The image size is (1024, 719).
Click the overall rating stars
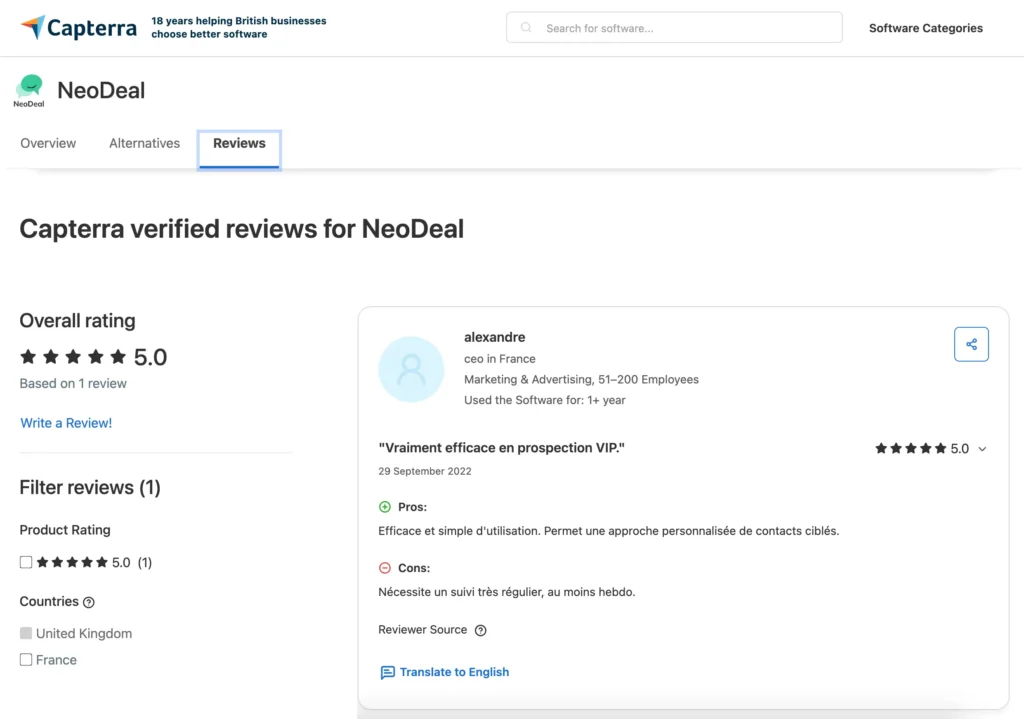73,357
